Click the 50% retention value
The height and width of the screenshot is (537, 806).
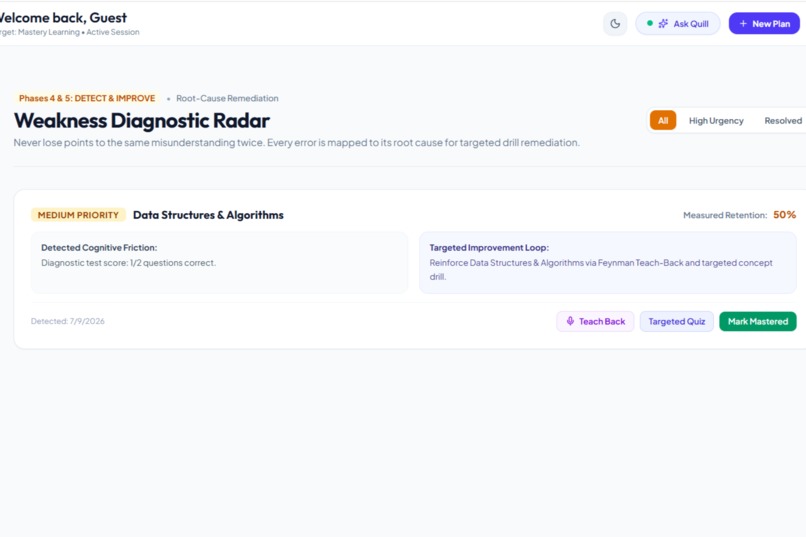coord(784,215)
